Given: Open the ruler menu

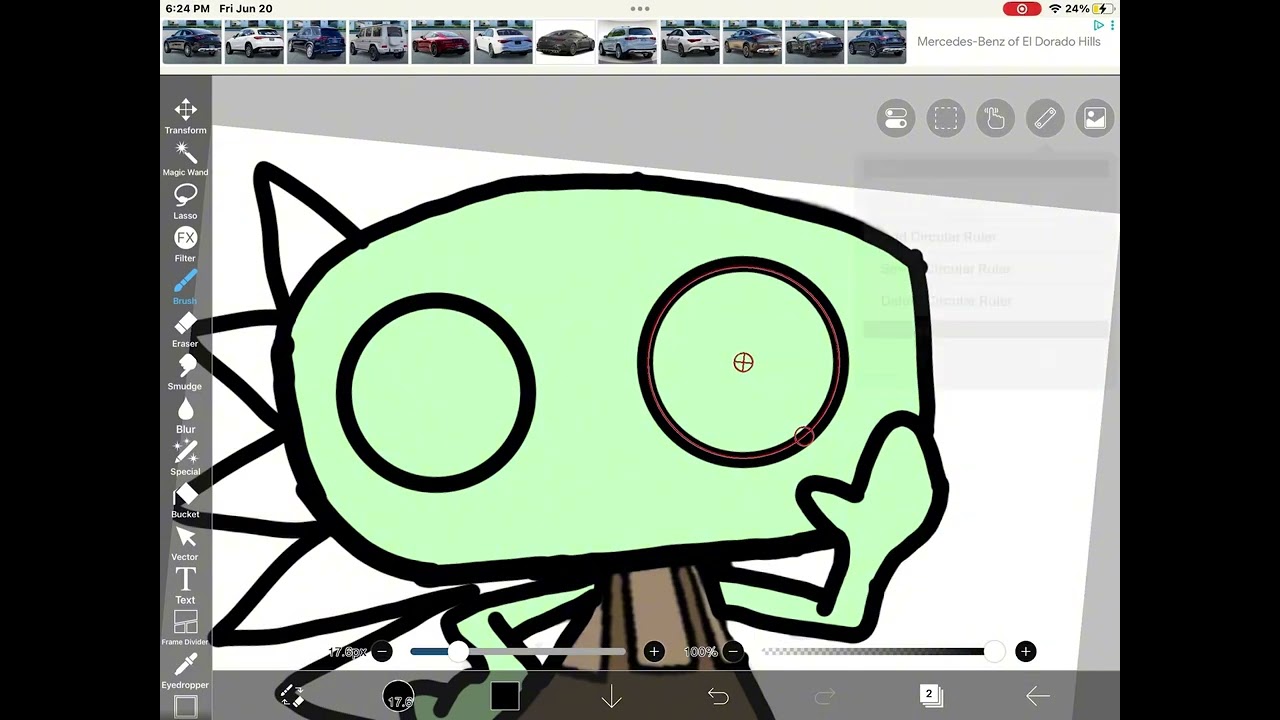Looking at the screenshot, I should click(x=1045, y=119).
